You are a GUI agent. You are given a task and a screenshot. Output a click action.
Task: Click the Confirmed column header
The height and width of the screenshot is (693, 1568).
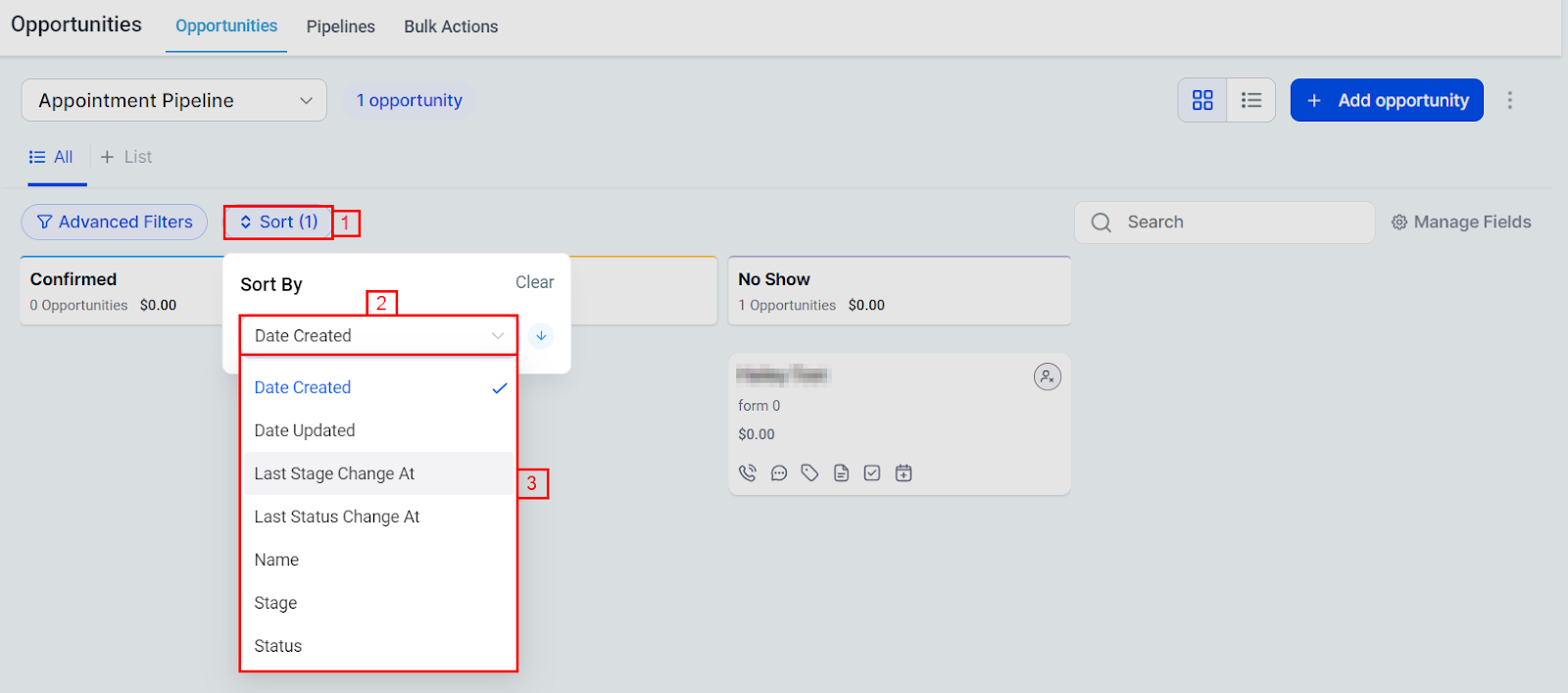click(x=122, y=291)
